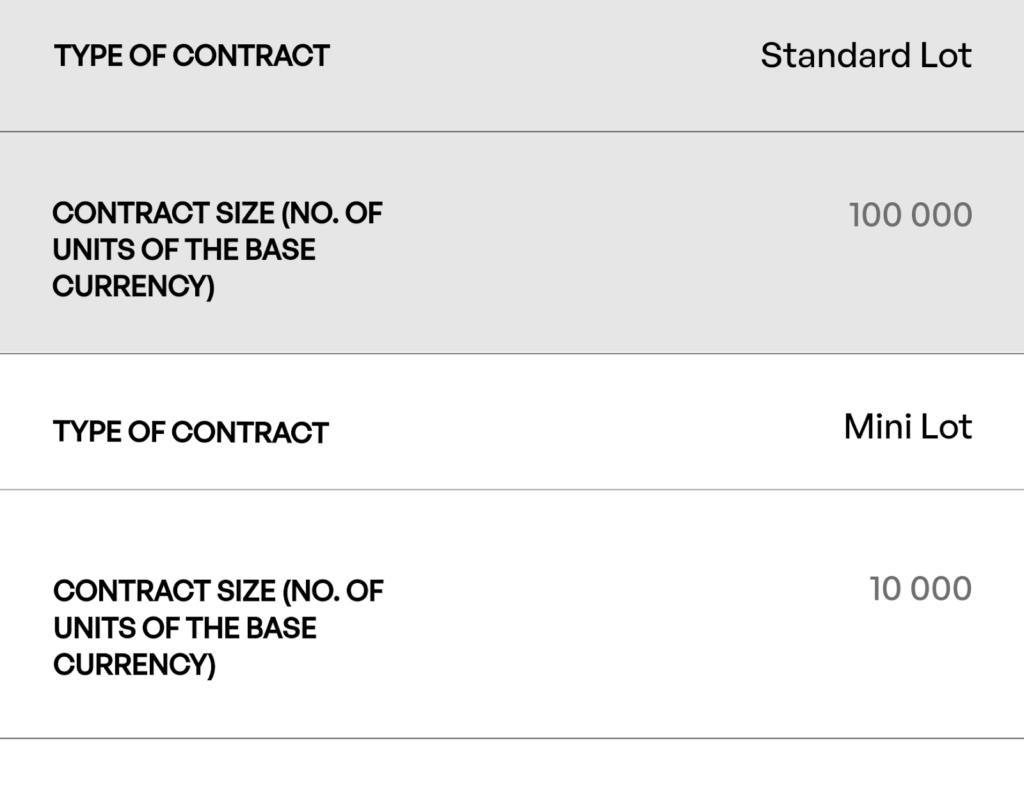Click divider line below the Mini Lot row
The height and width of the screenshot is (800, 1024).
(512, 490)
